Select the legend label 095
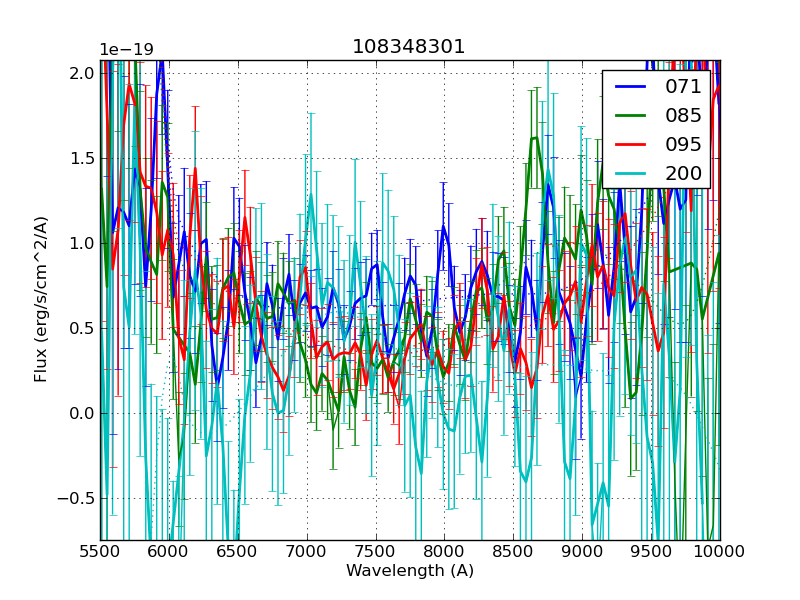800x600 pixels. tap(683, 145)
